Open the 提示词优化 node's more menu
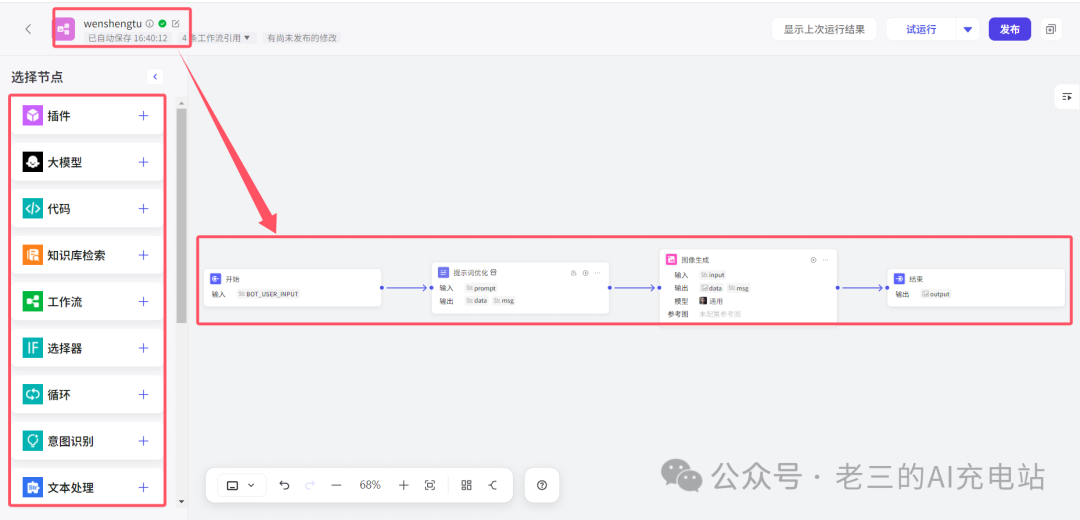This screenshot has width=1080, height=520. point(597,272)
